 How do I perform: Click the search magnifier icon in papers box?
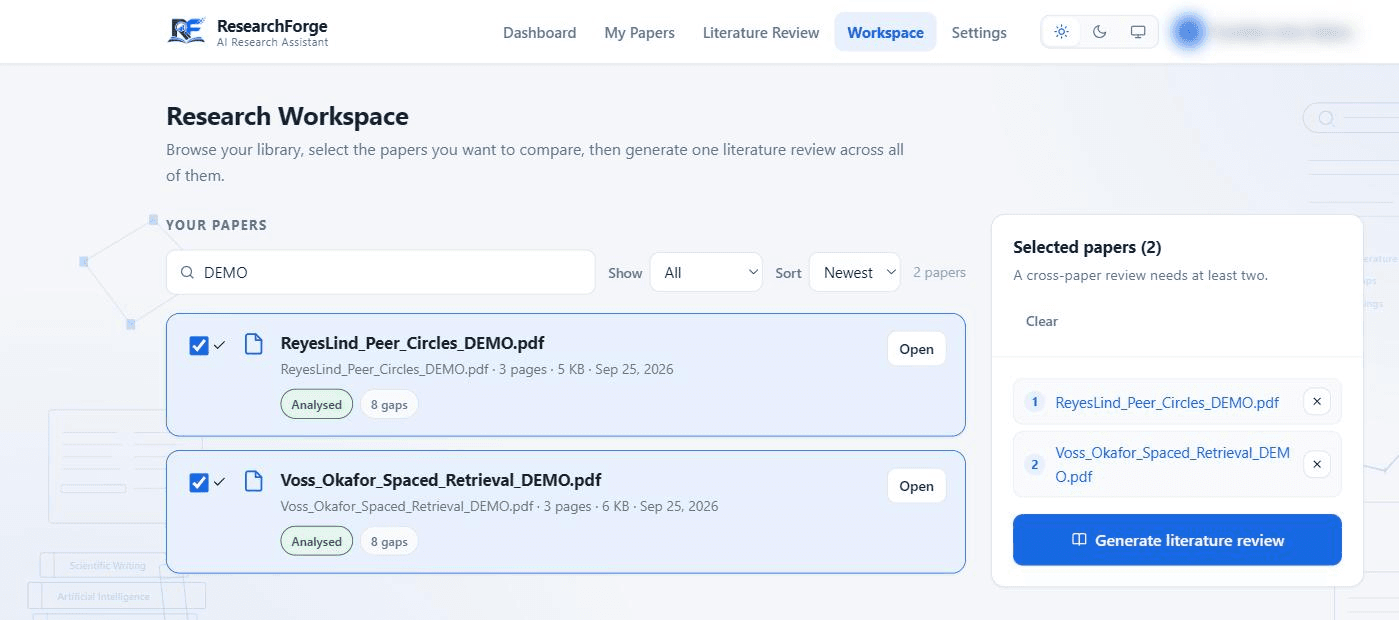pyautogui.click(x=187, y=272)
